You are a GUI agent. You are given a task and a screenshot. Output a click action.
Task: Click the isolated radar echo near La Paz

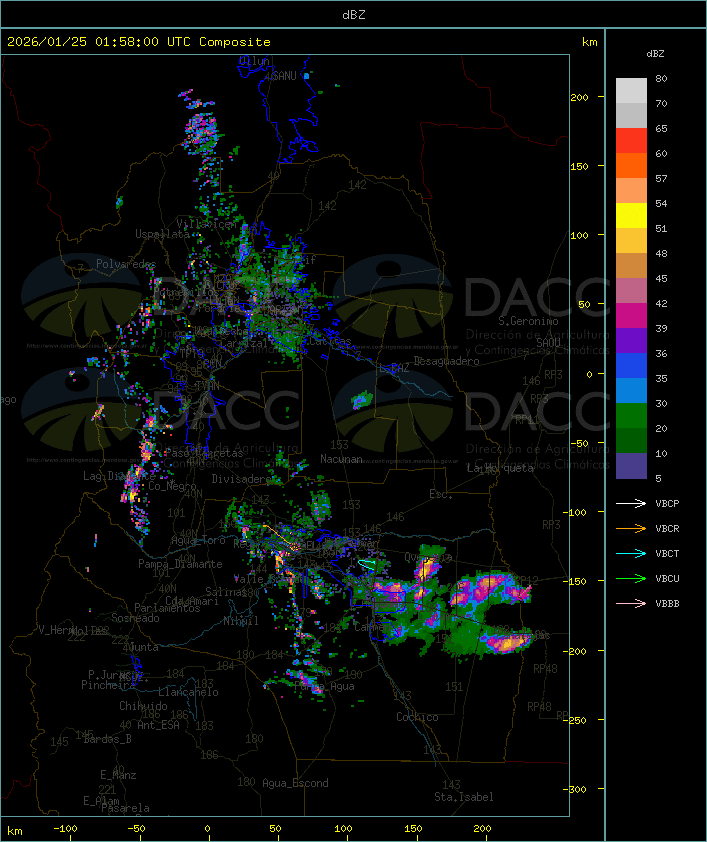362,400
